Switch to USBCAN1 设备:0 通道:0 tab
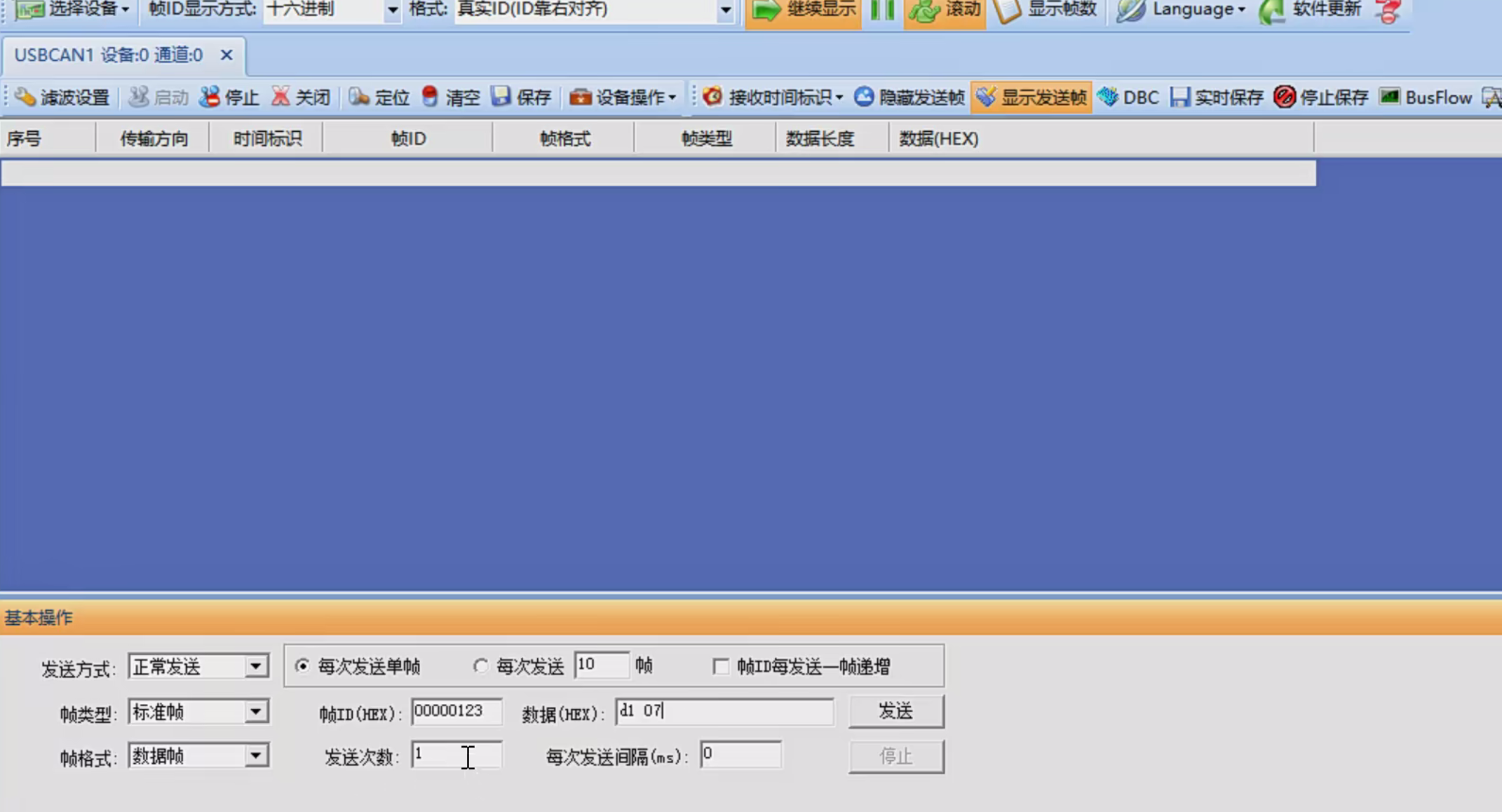Image resolution: width=1502 pixels, height=812 pixels. pos(109,55)
